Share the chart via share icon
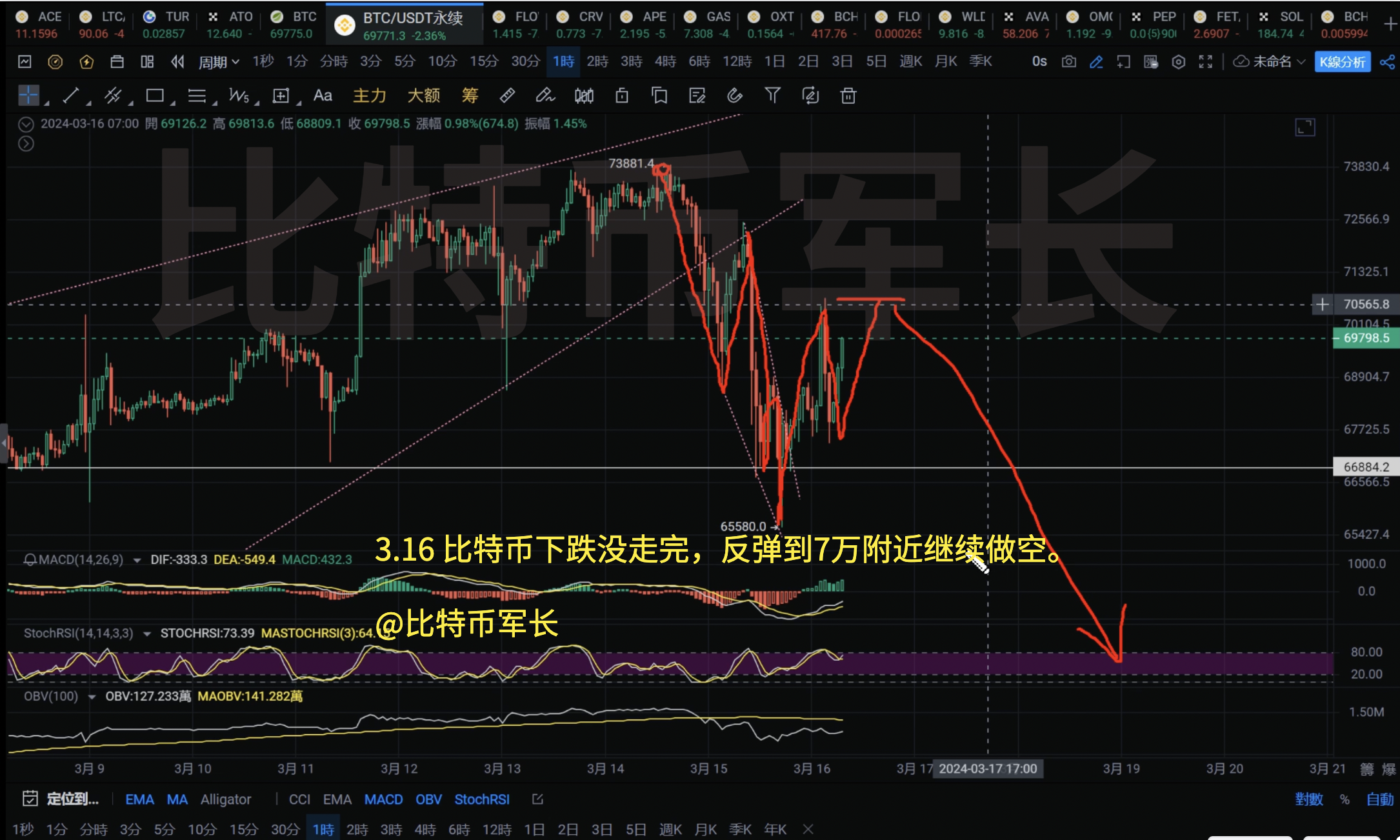This screenshot has width=1400, height=840. click(x=1387, y=62)
